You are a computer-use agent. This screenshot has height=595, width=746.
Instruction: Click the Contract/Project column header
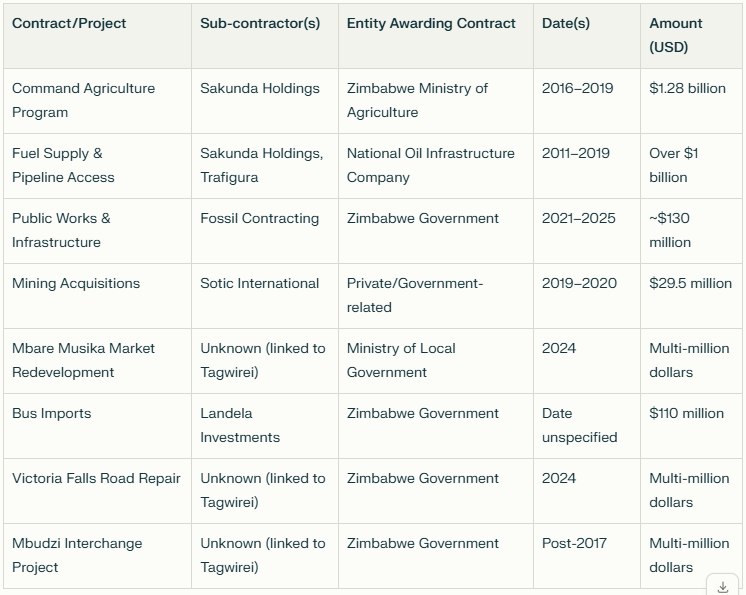[69, 23]
